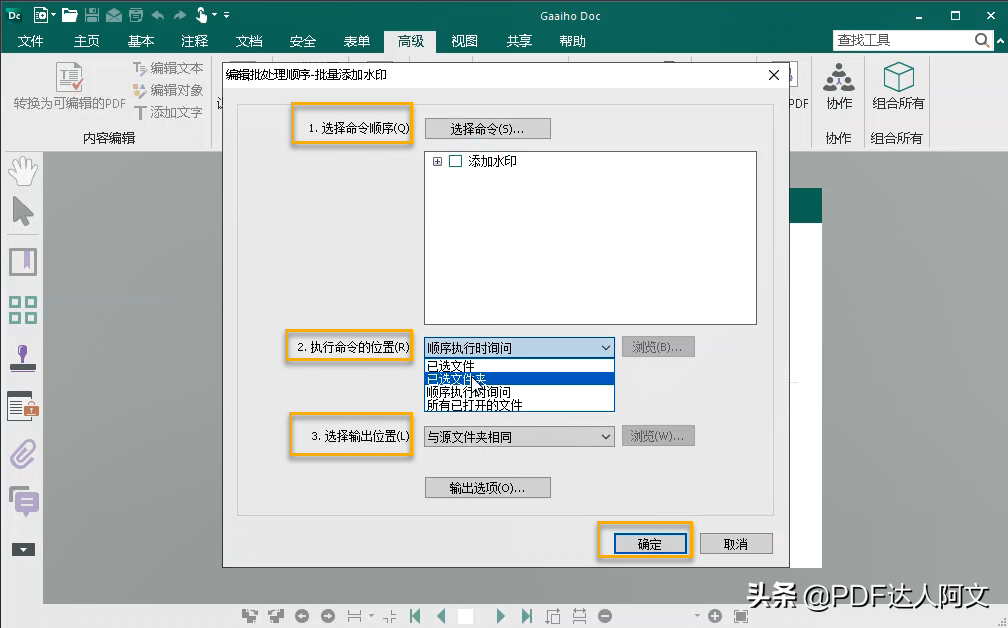1008x628 pixels.
Task: Open the stamp panel icon
Action: (23, 358)
